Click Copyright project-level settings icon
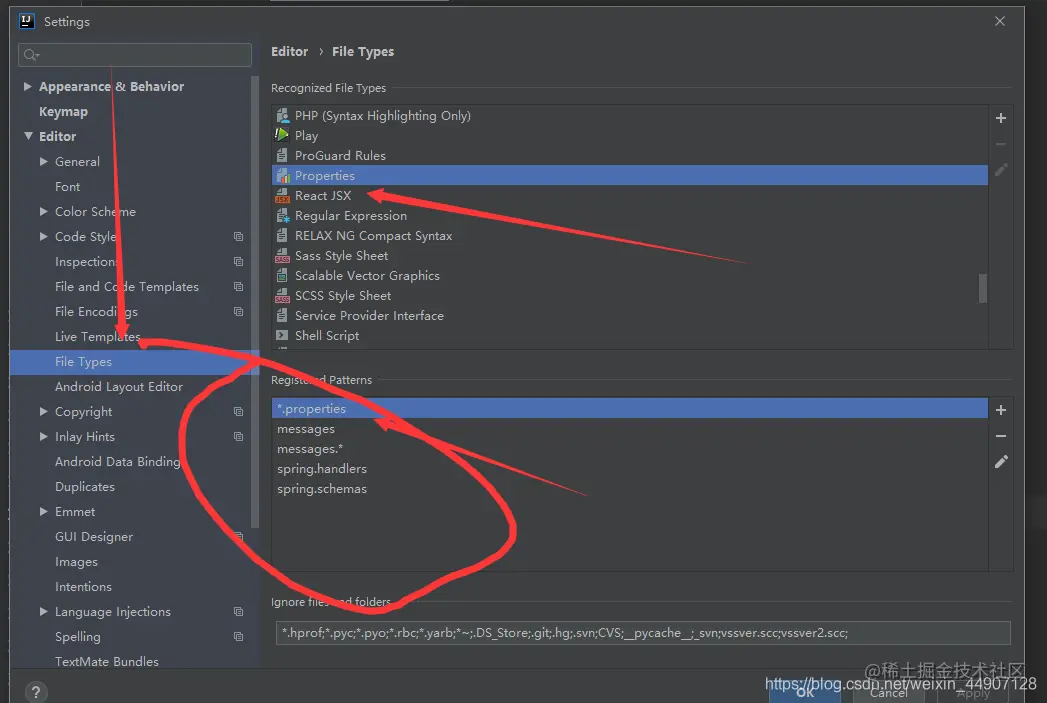This screenshot has width=1047, height=703. 238,411
